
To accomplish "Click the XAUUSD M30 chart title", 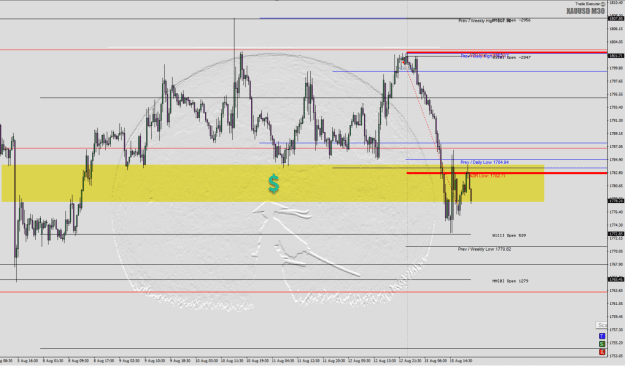I will pyautogui.click(x=585, y=11).
